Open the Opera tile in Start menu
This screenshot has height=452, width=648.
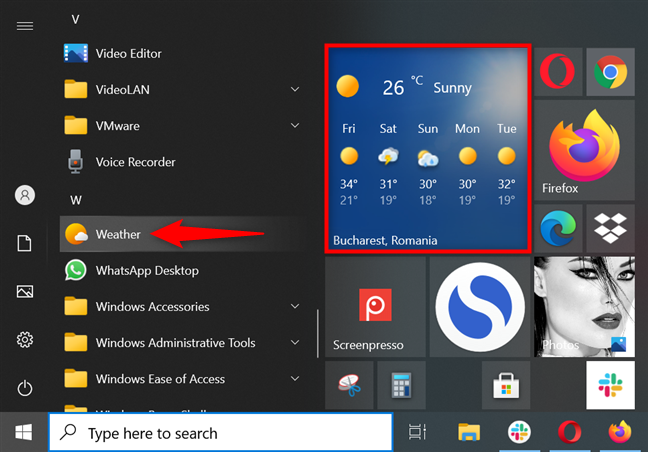coord(555,71)
